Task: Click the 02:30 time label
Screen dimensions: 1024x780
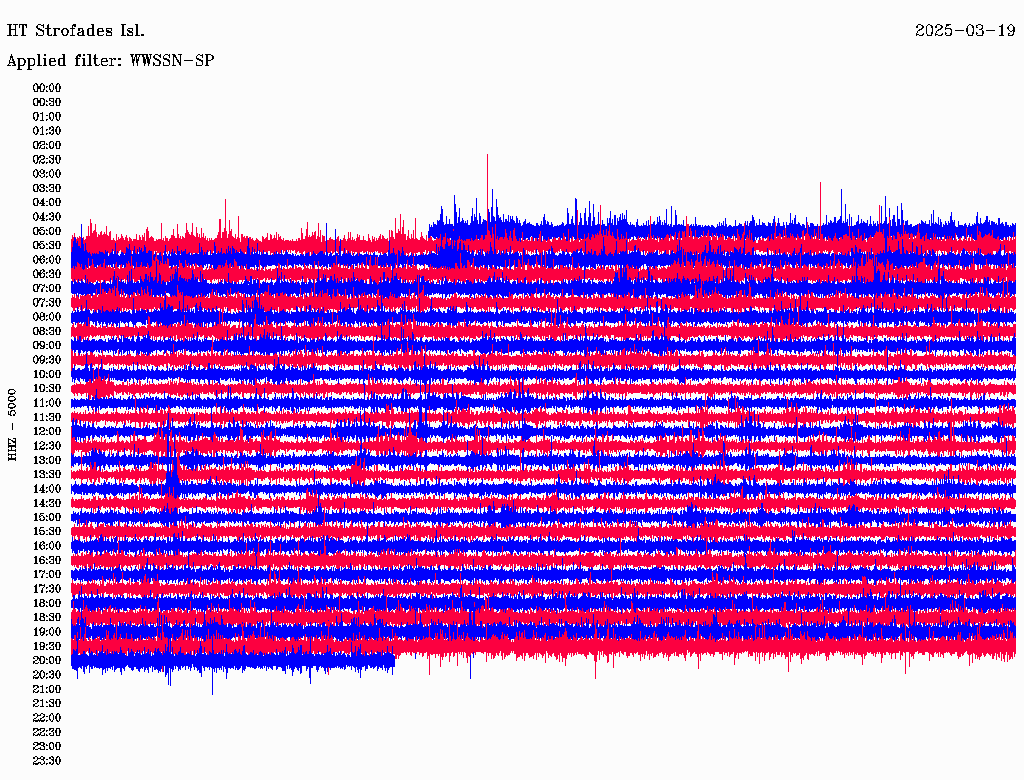Action: pos(47,159)
